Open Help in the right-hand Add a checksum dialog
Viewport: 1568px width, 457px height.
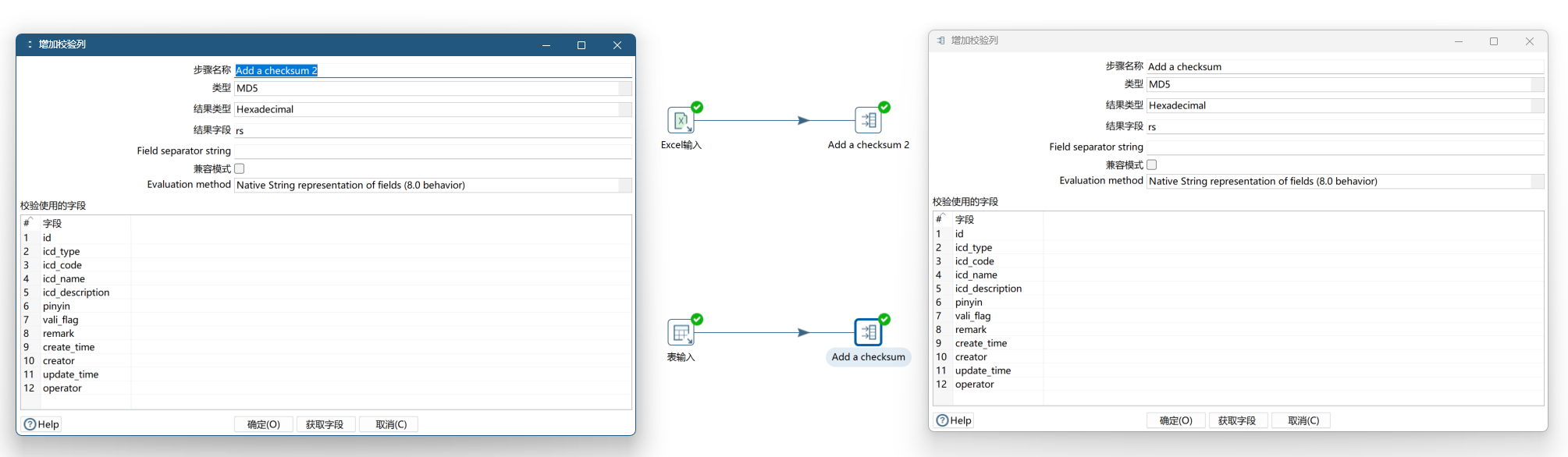click(x=954, y=420)
